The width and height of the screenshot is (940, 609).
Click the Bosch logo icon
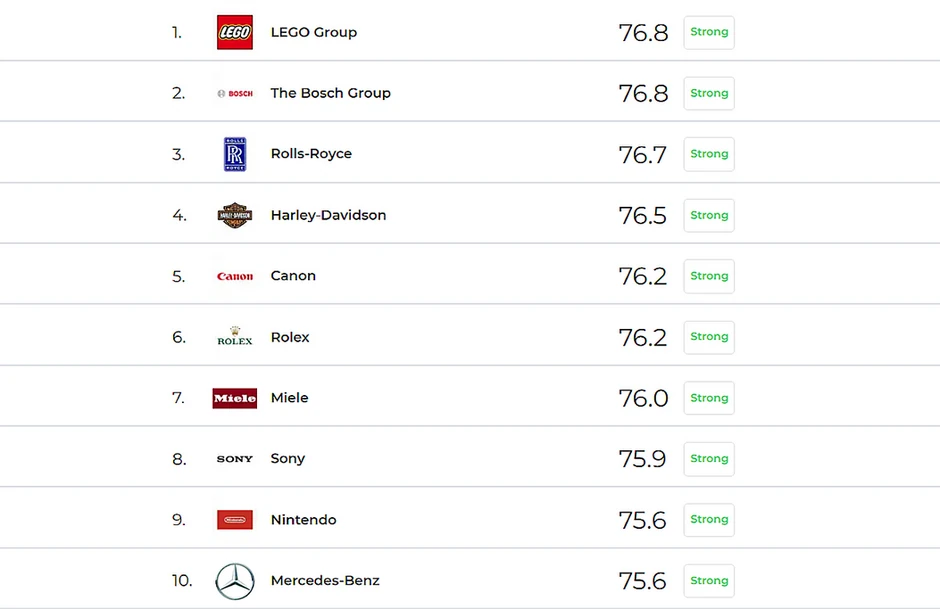pos(235,93)
